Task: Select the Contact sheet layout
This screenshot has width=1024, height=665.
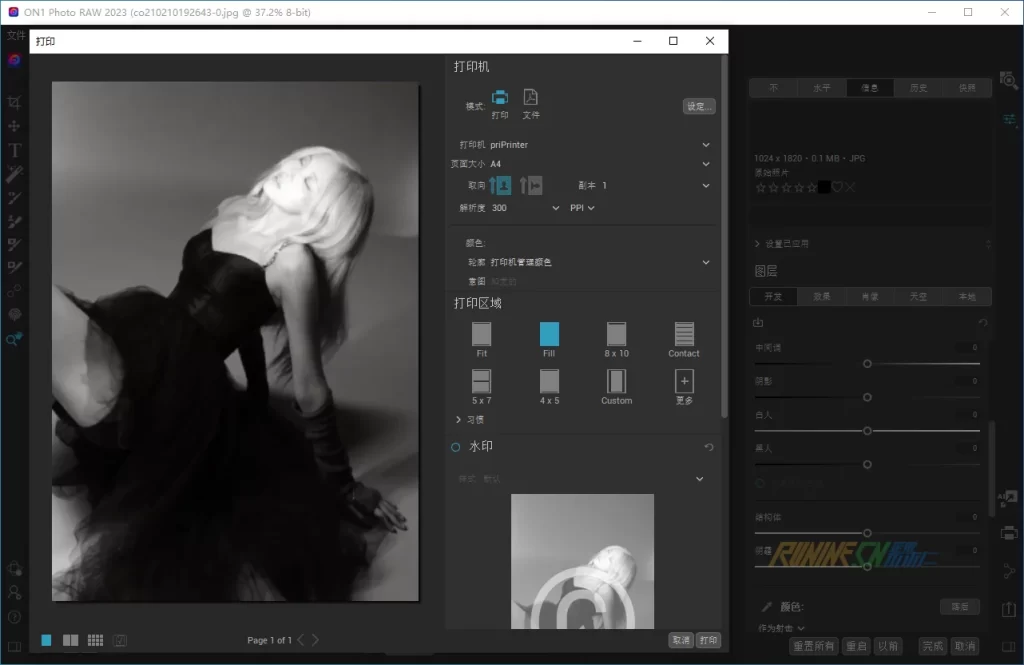Action: pyautogui.click(x=684, y=334)
